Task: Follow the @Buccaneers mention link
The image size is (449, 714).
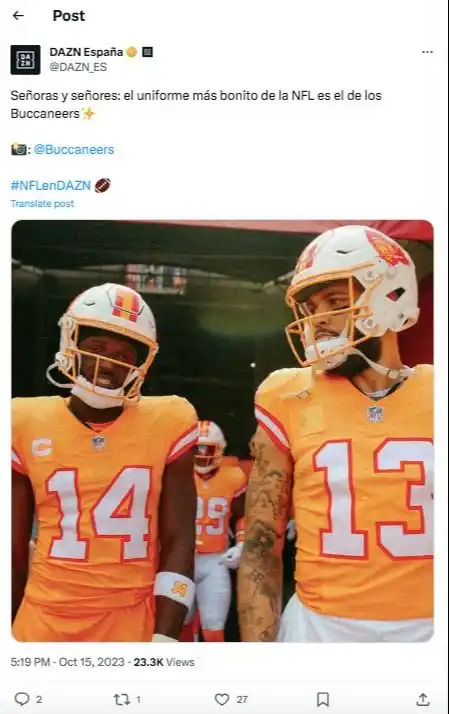Action: tap(74, 149)
